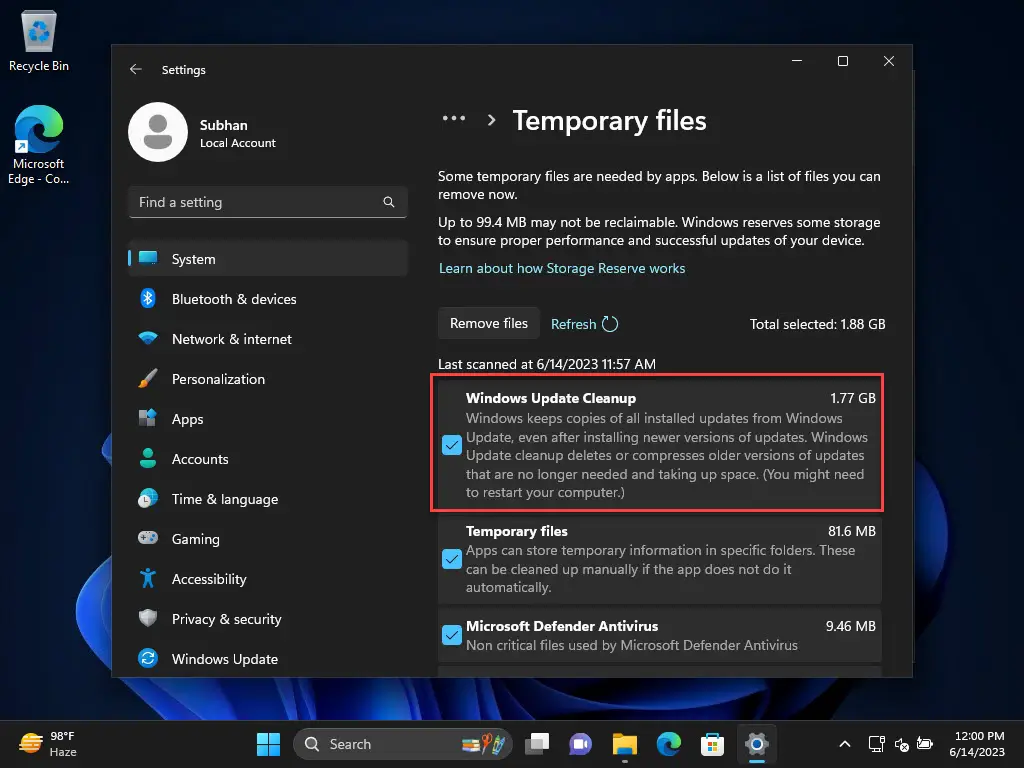Open File Explorer from the taskbar
Screen dimensions: 1024x768
[624, 744]
